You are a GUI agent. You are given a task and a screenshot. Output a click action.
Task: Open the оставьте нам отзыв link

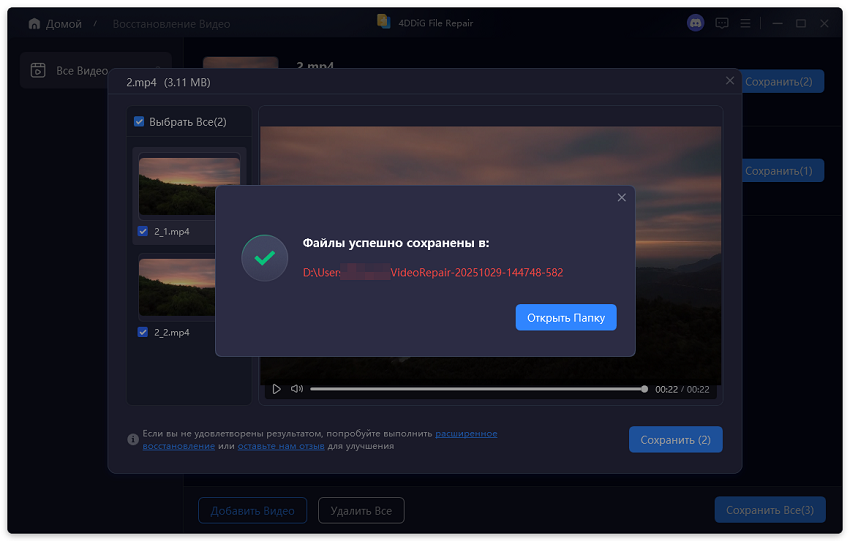click(281, 446)
